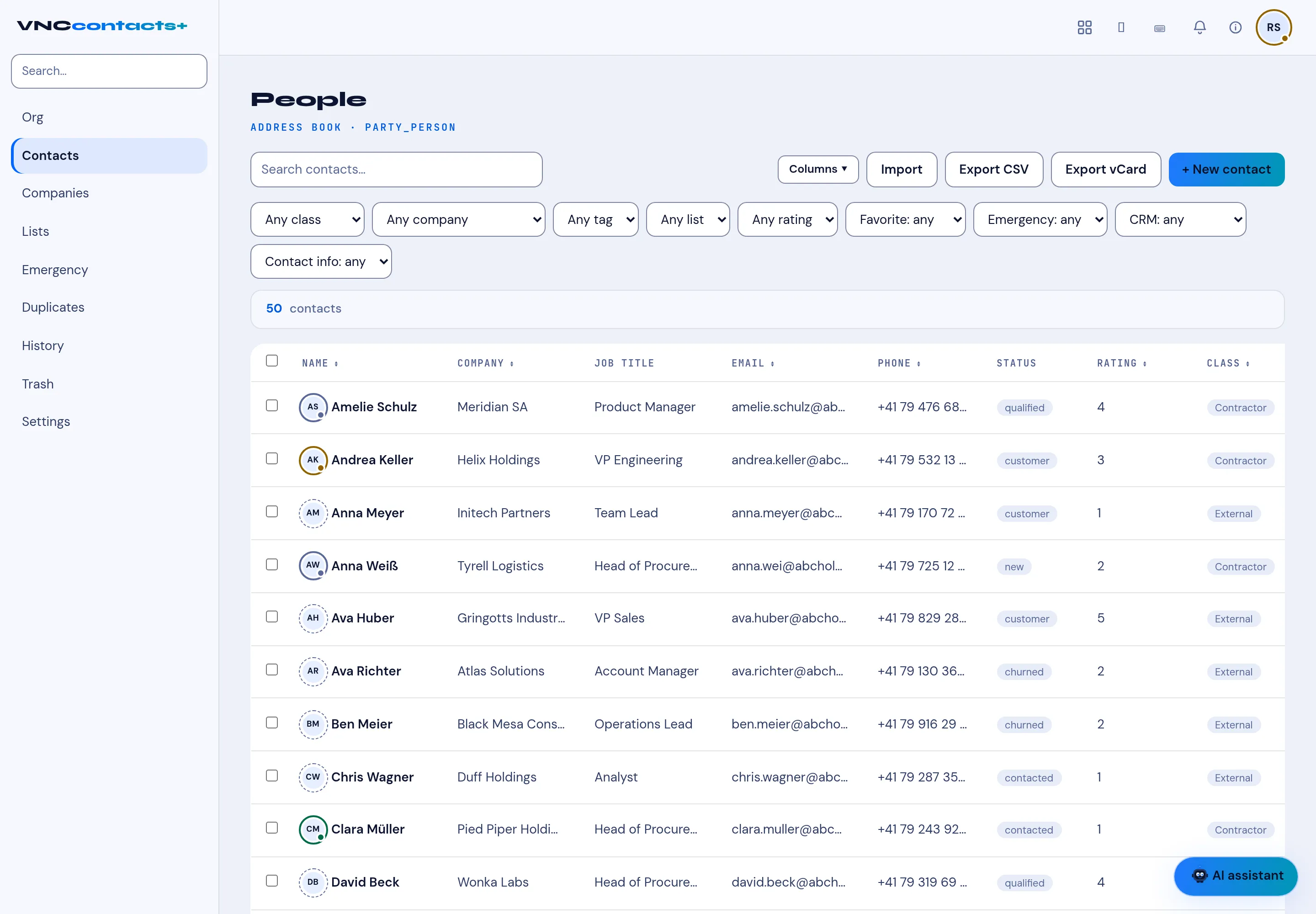The width and height of the screenshot is (1316, 914).
Task: Check the Andrea Keller row checkbox
Action: (272, 459)
